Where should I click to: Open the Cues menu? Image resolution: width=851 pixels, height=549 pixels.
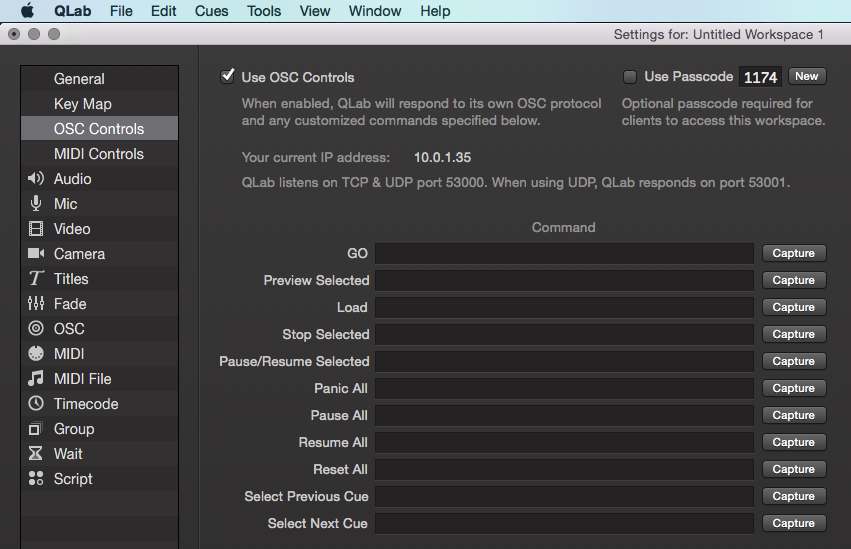(212, 11)
